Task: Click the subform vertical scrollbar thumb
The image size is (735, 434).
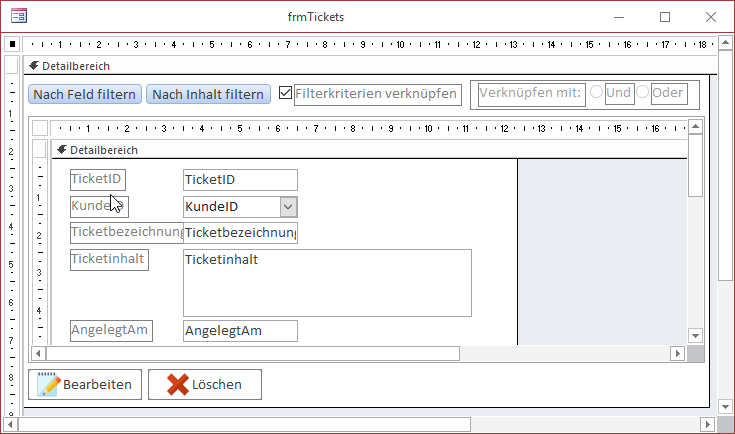Action: pyautogui.click(x=696, y=165)
